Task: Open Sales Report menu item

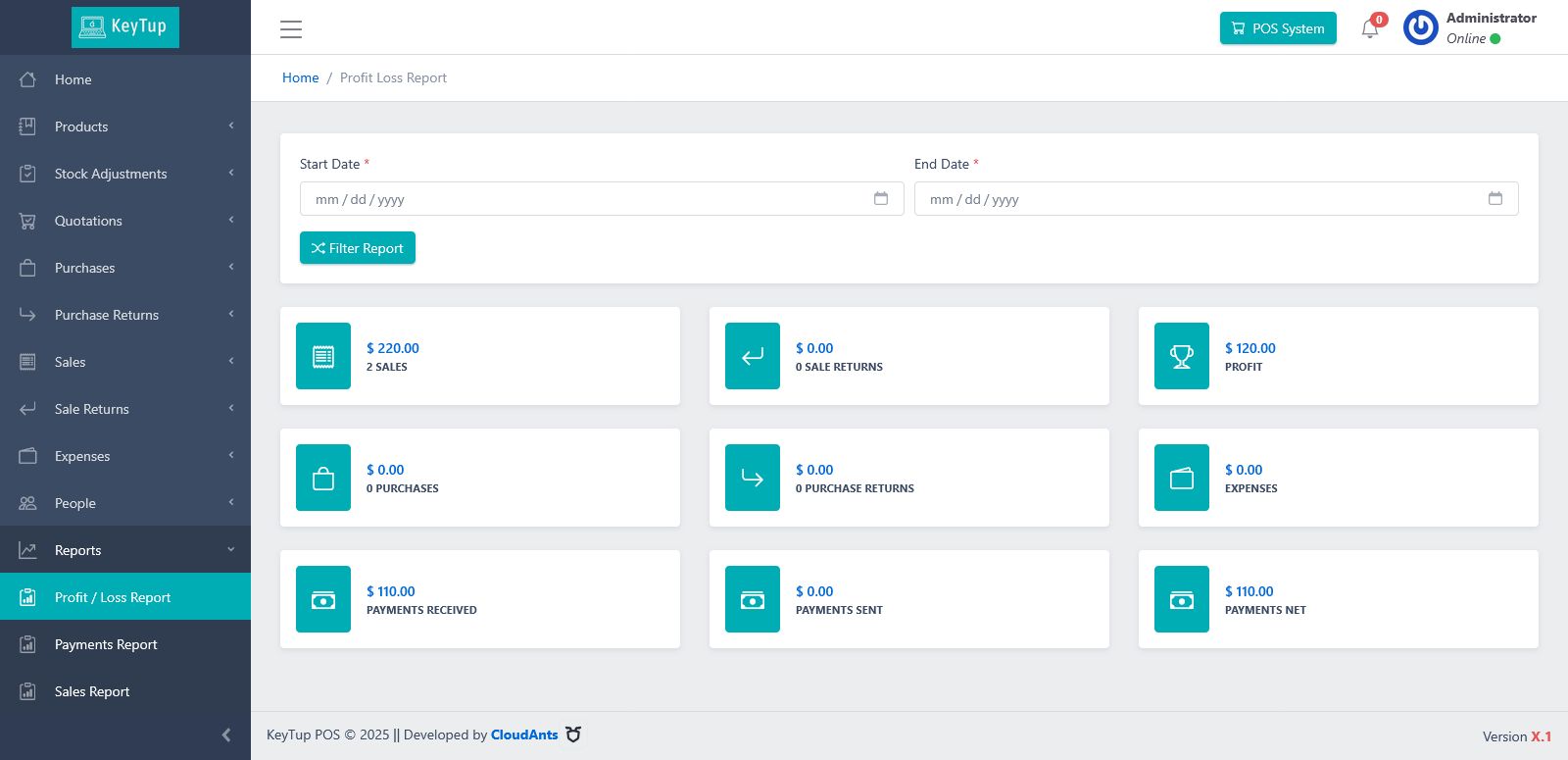Action: click(x=125, y=691)
